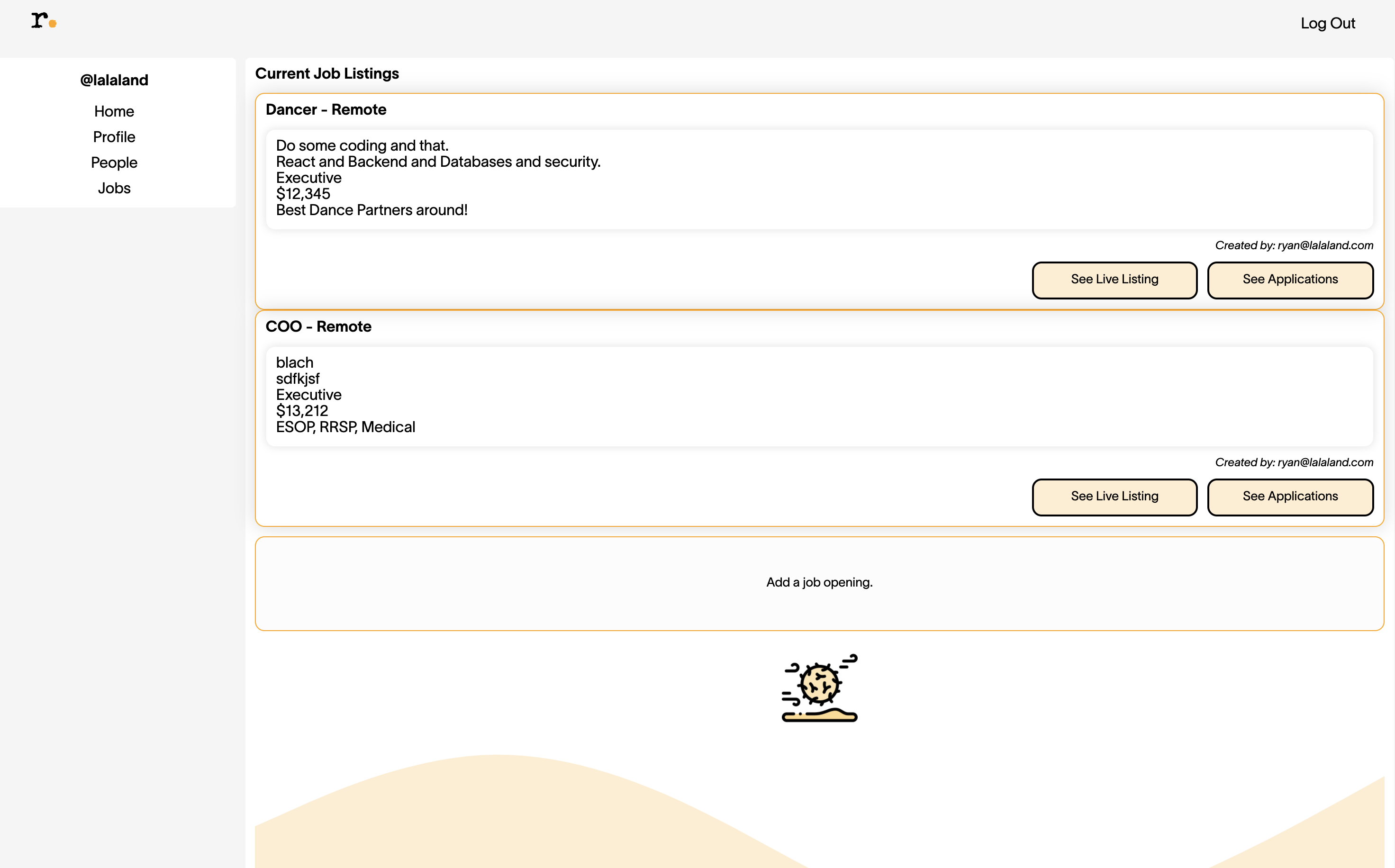Screen dimensions: 1395x868
Task: Log out of the account
Action: coord(1327,23)
